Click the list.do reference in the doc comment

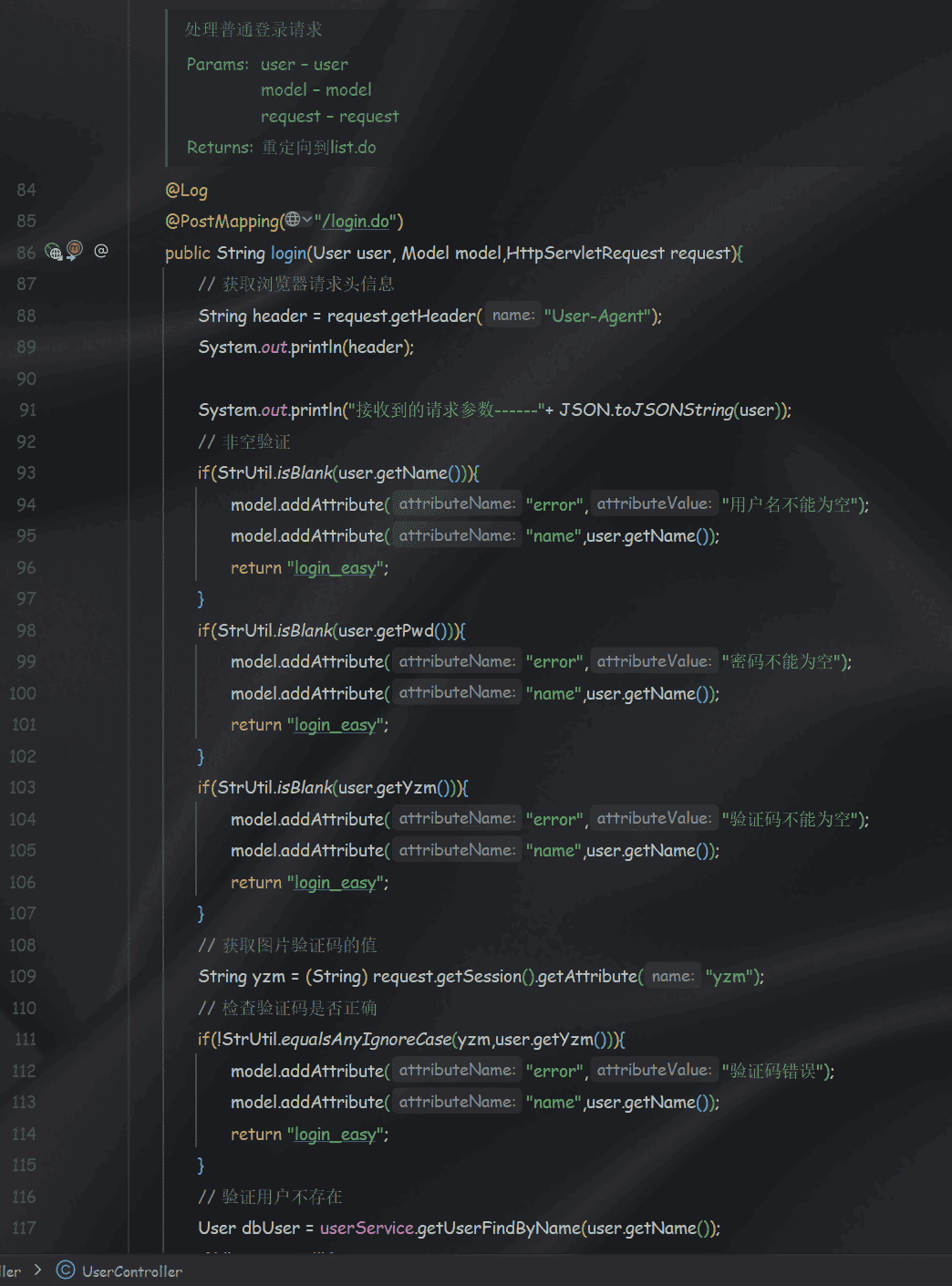pyautogui.click(x=353, y=148)
